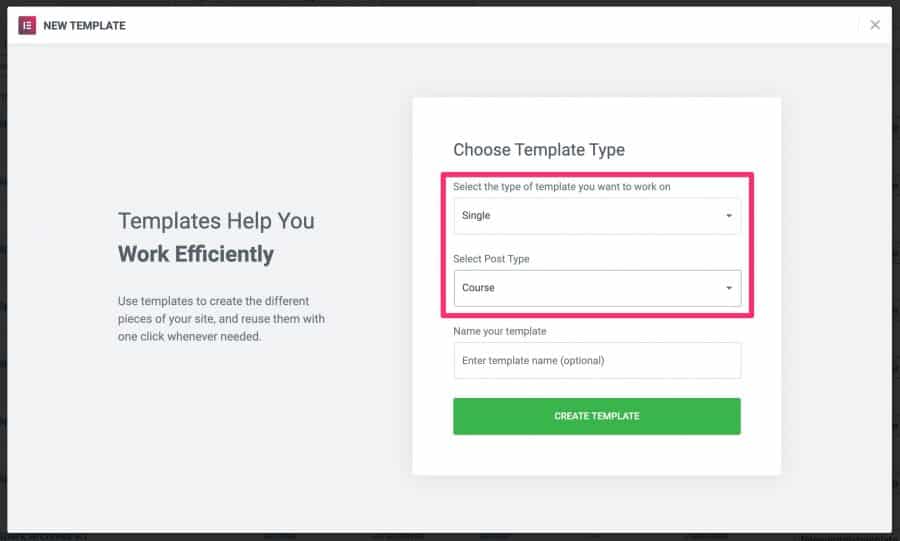The image size is (900, 541).
Task: Click the bold Work Efficiently text
Action: coord(196,254)
